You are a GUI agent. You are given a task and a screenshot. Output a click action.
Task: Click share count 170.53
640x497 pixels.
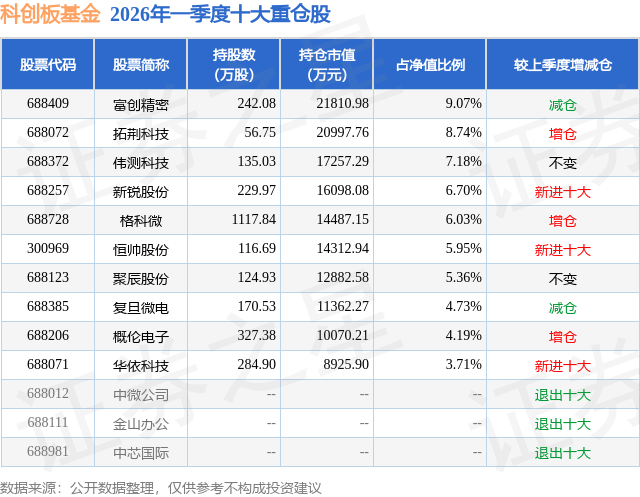point(257,306)
